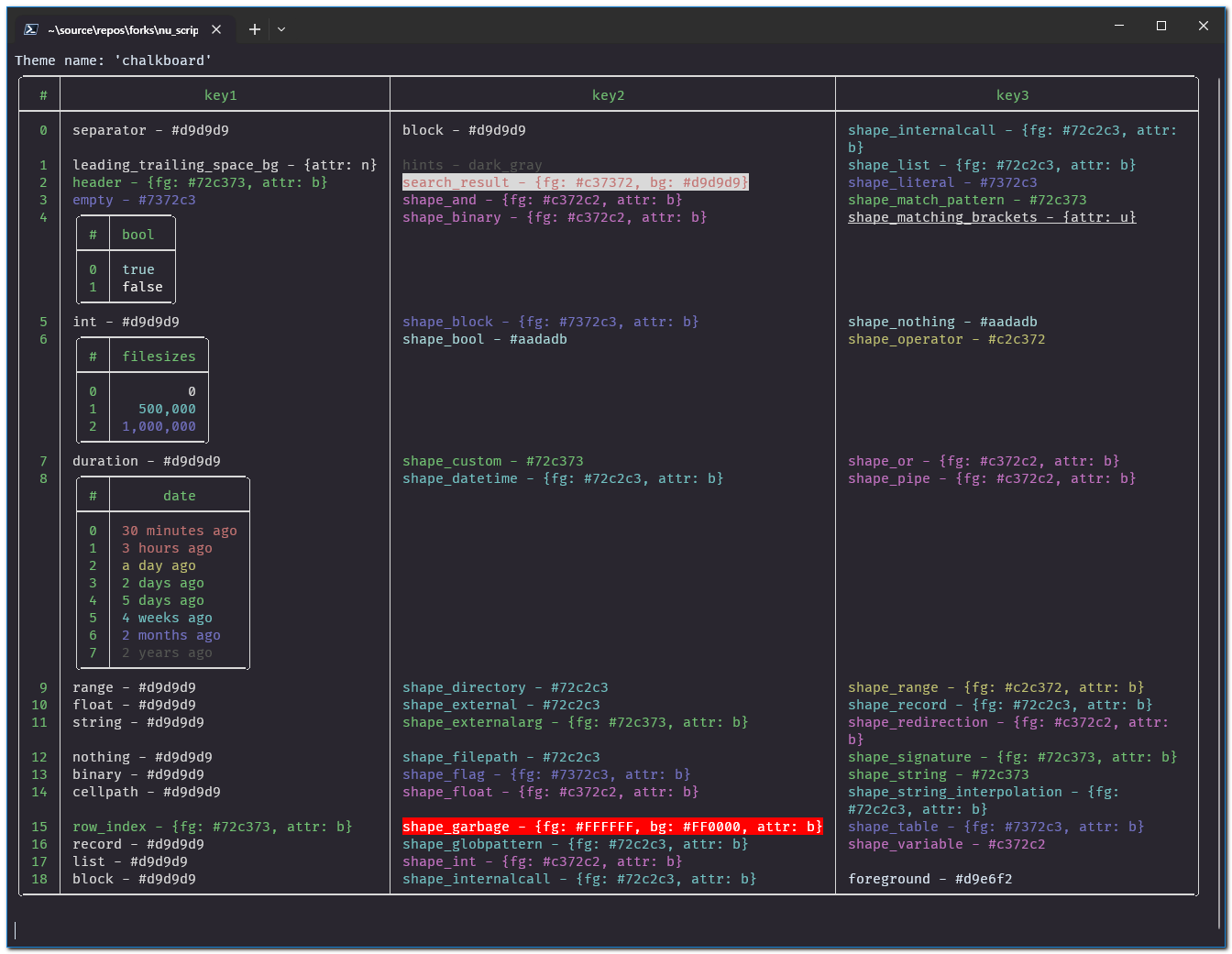Click 'shape_nothing - #aadadb' text

[x=943, y=322]
